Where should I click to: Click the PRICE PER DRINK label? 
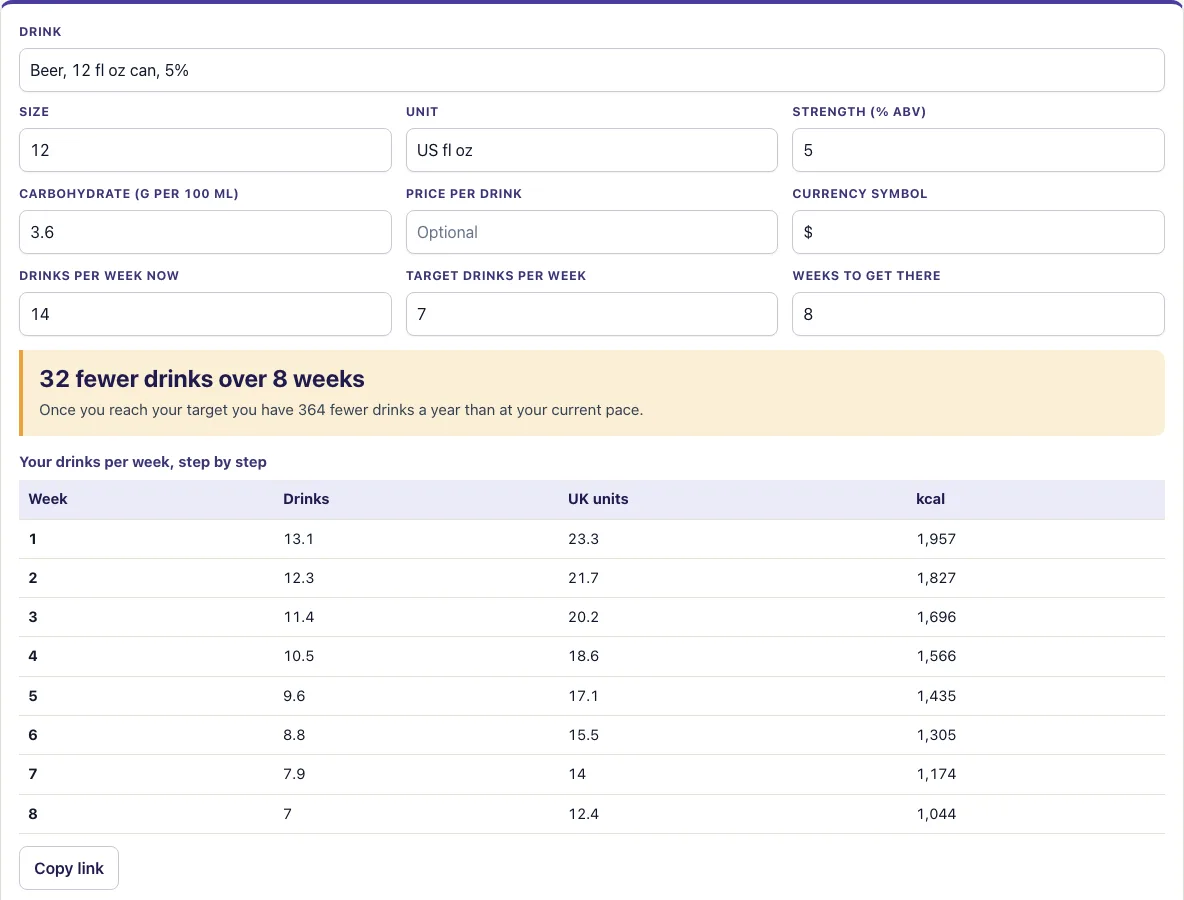pyautogui.click(x=464, y=194)
